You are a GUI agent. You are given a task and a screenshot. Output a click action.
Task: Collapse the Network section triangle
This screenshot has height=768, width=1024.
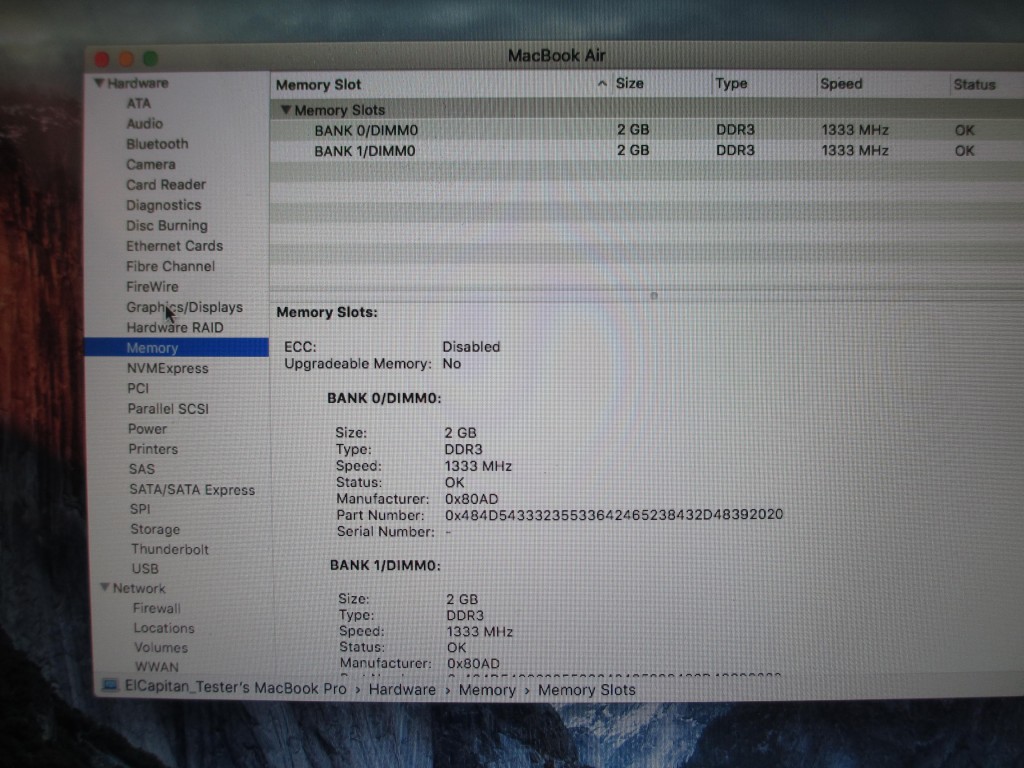tap(104, 587)
